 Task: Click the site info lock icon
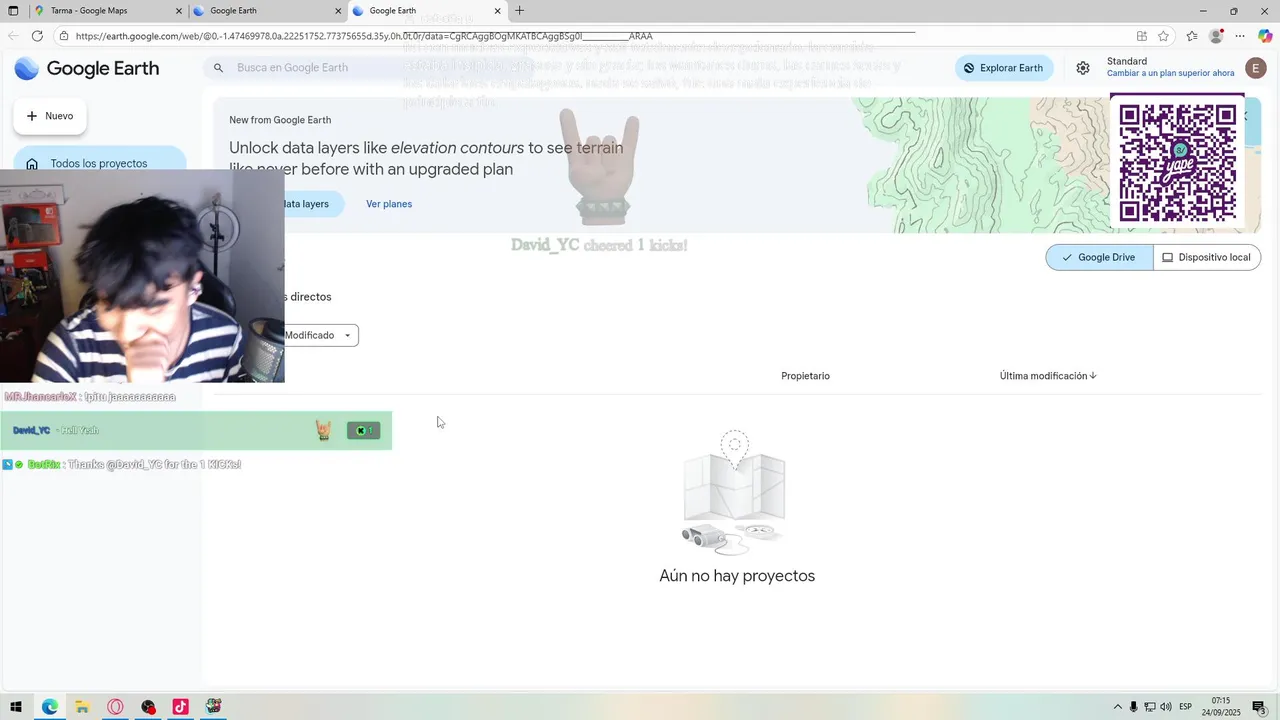tap(63, 36)
